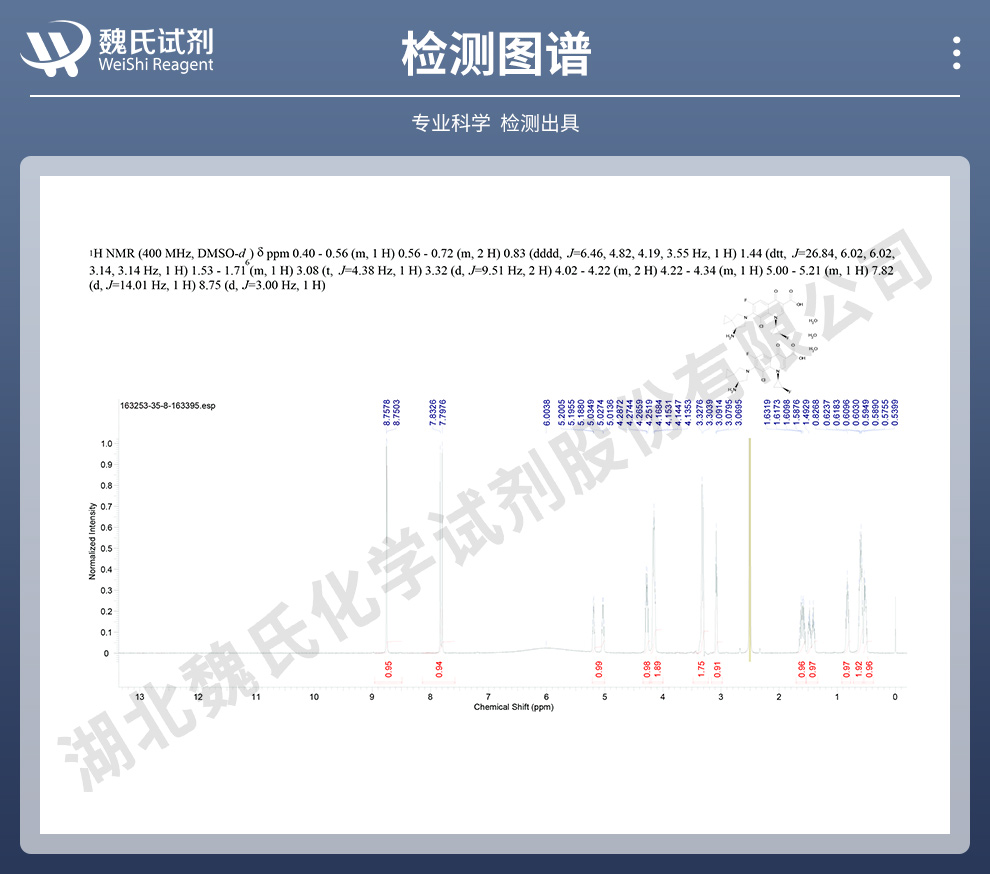Click the integration value 0.99
990x874 pixels.
point(599,669)
